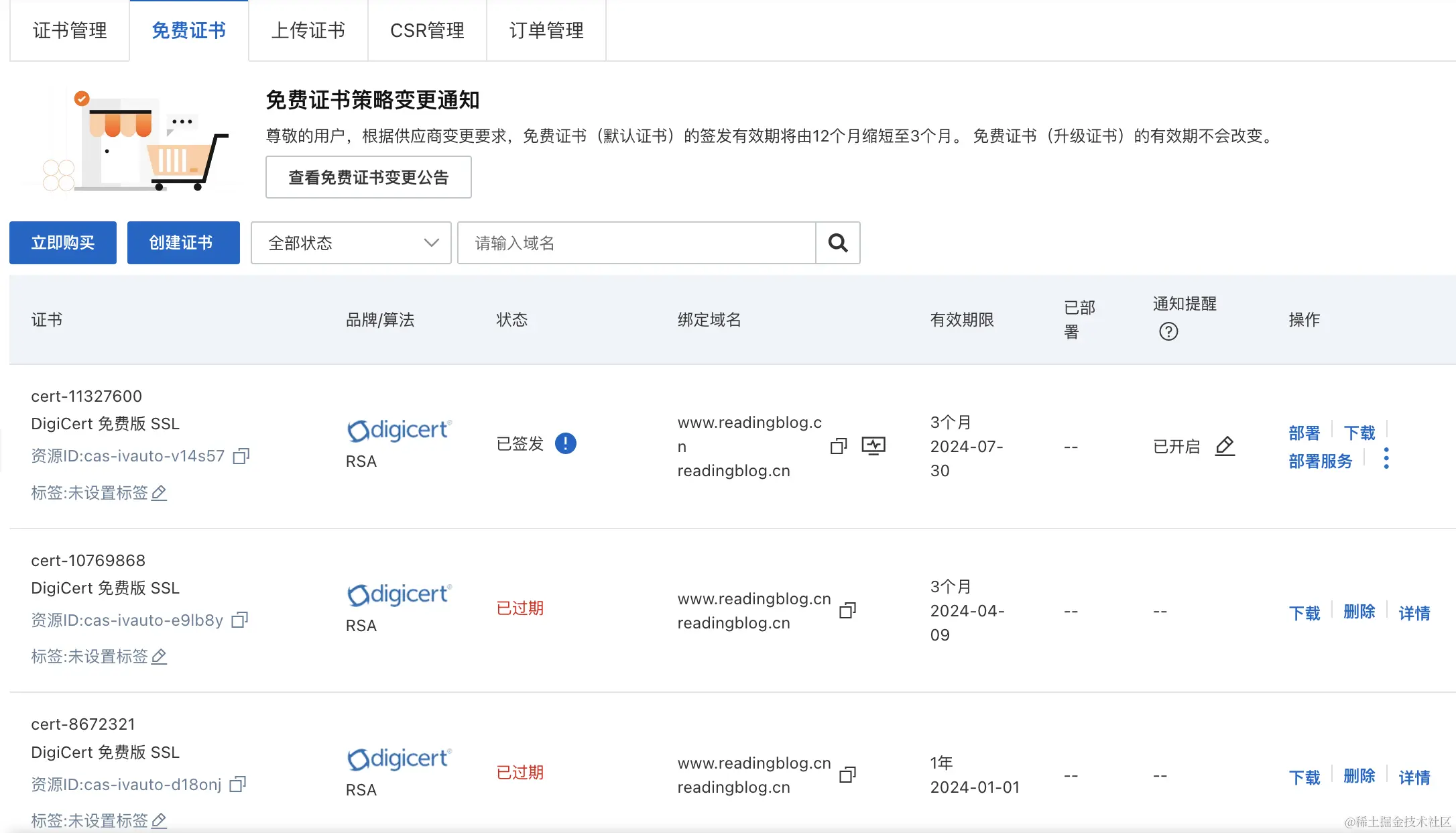Image resolution: width=1456 pixels, height=833 pixels.
Task: Select the 免费证书 tab
Action: pos(189,30)
